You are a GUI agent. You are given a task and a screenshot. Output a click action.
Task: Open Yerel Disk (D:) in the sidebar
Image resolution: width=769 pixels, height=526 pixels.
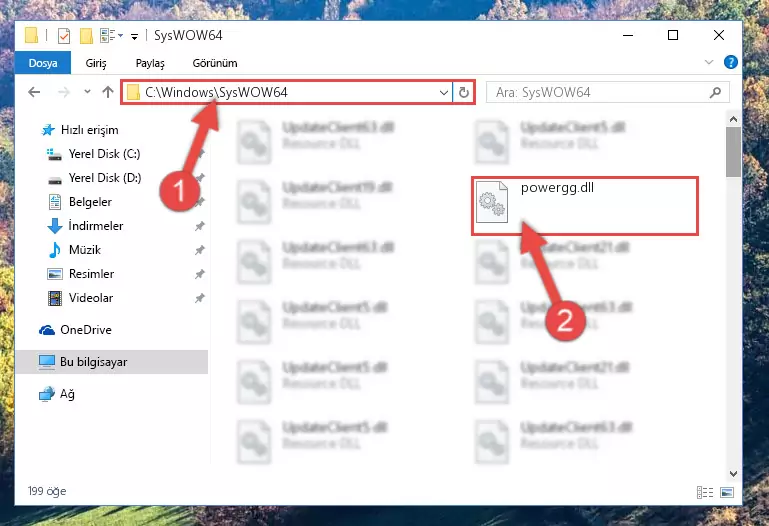[104, 178]
